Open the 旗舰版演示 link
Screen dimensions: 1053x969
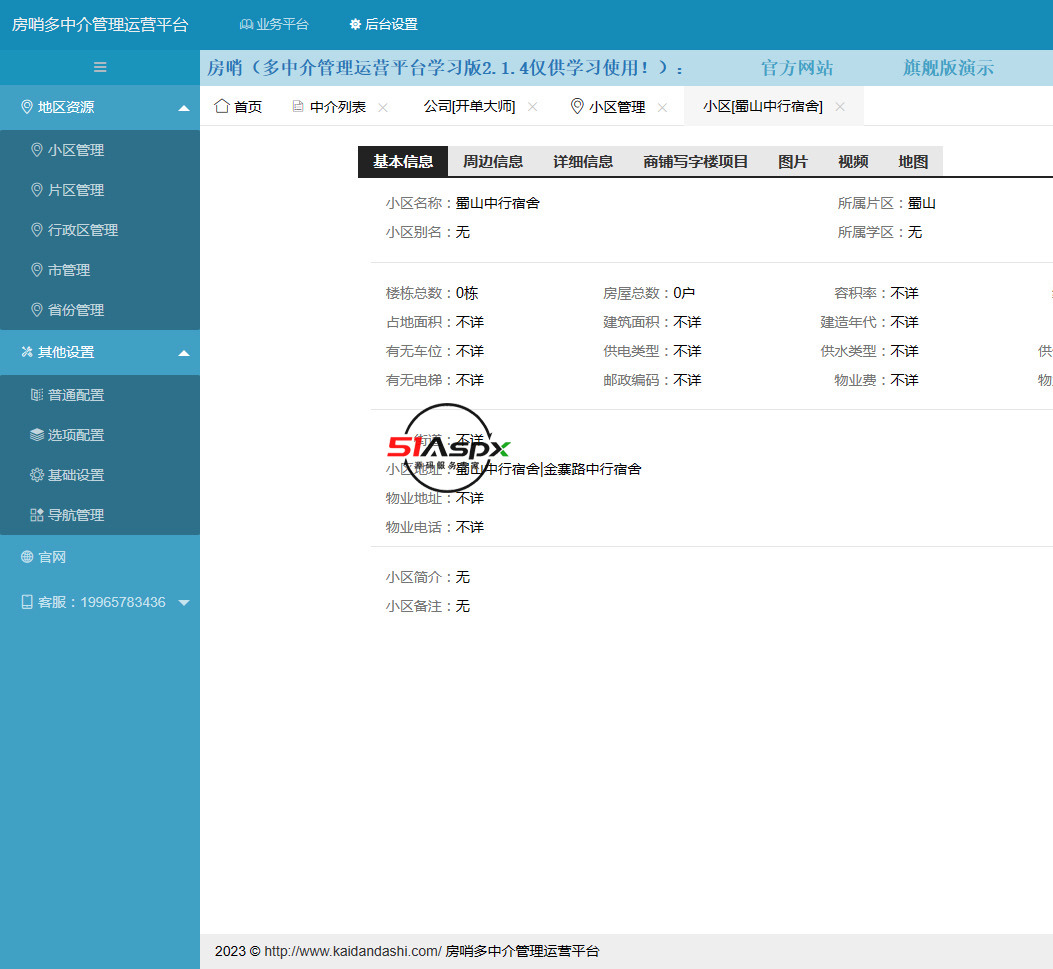click(948, 68)
